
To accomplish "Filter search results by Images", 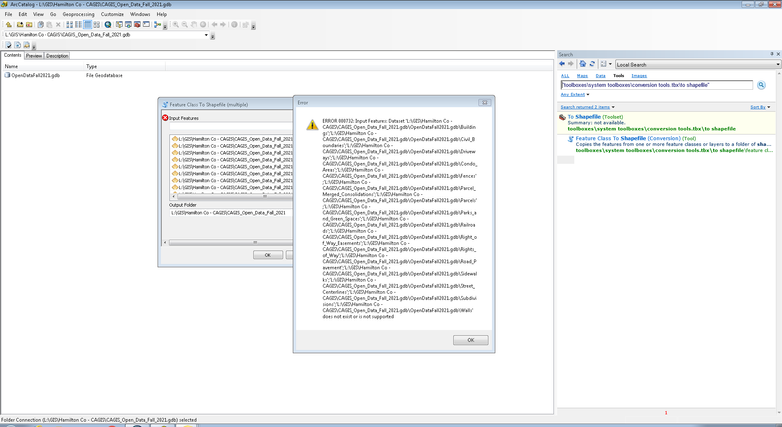I will (639, 76).
